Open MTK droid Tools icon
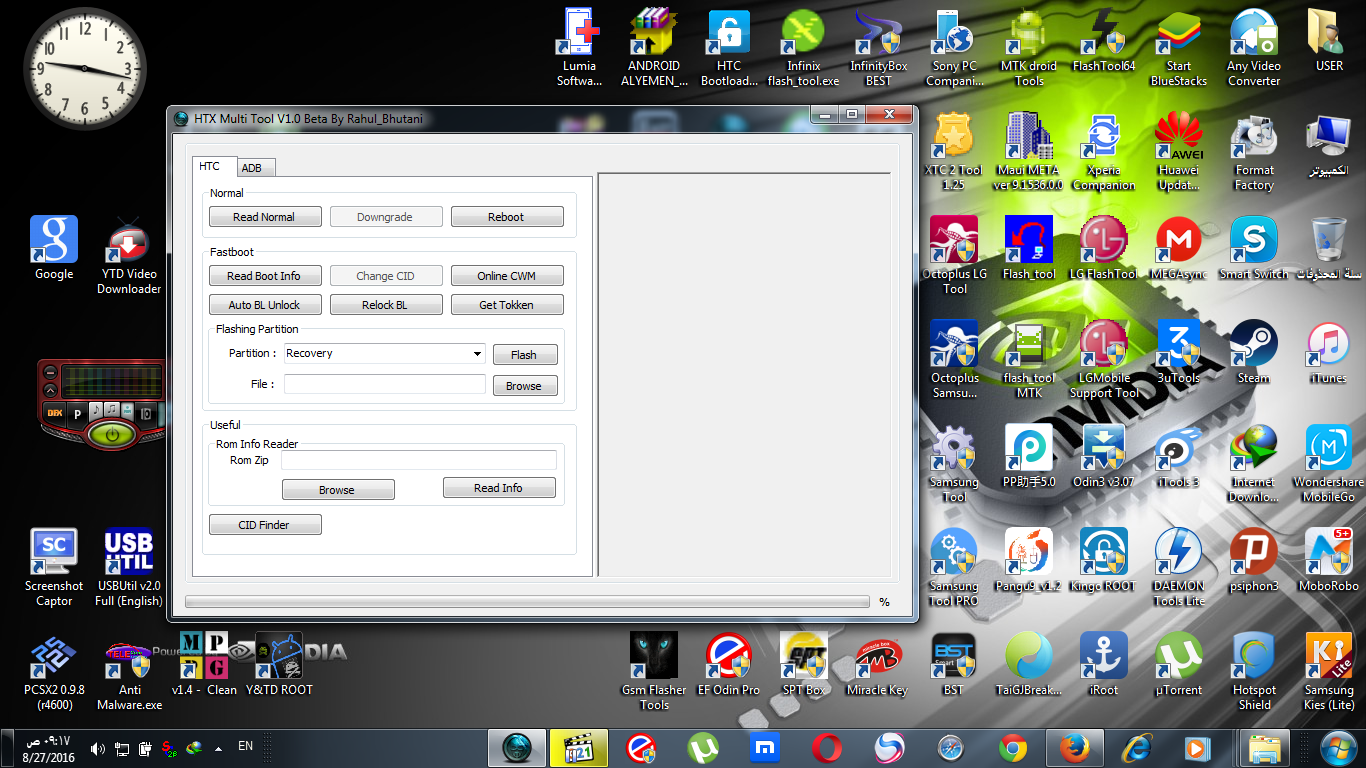Viewport: 1366px width, 768px height. pyautogui.click(x=1029, y=47)
